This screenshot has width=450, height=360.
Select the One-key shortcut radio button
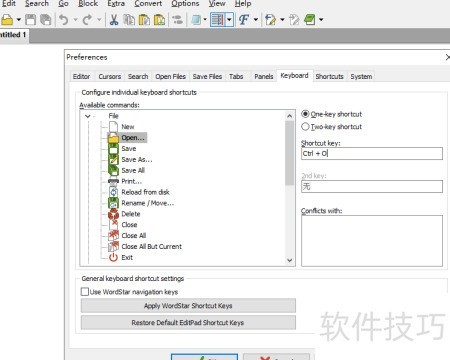305,114
